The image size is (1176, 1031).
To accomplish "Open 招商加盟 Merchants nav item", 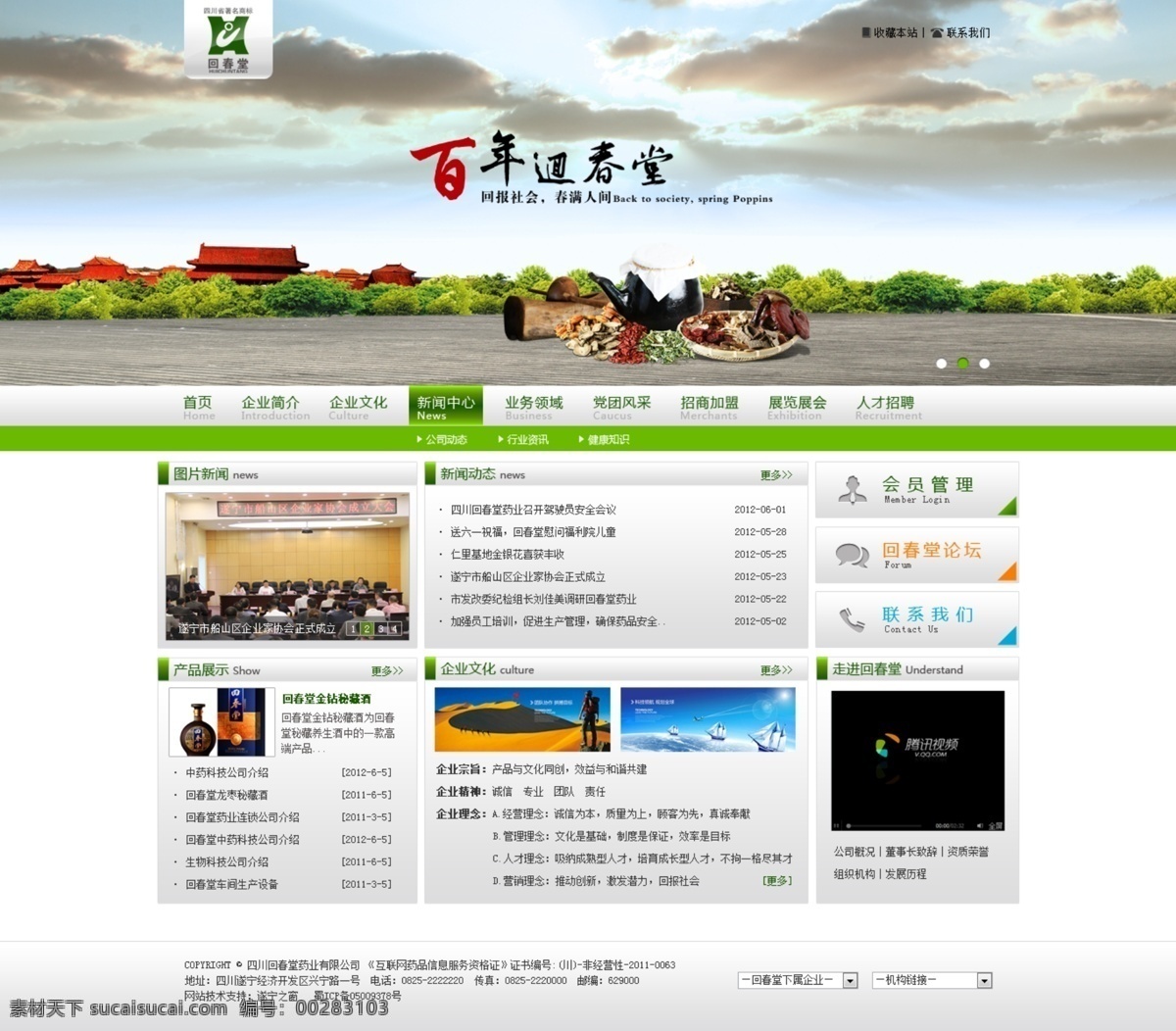I will (710, 408).
